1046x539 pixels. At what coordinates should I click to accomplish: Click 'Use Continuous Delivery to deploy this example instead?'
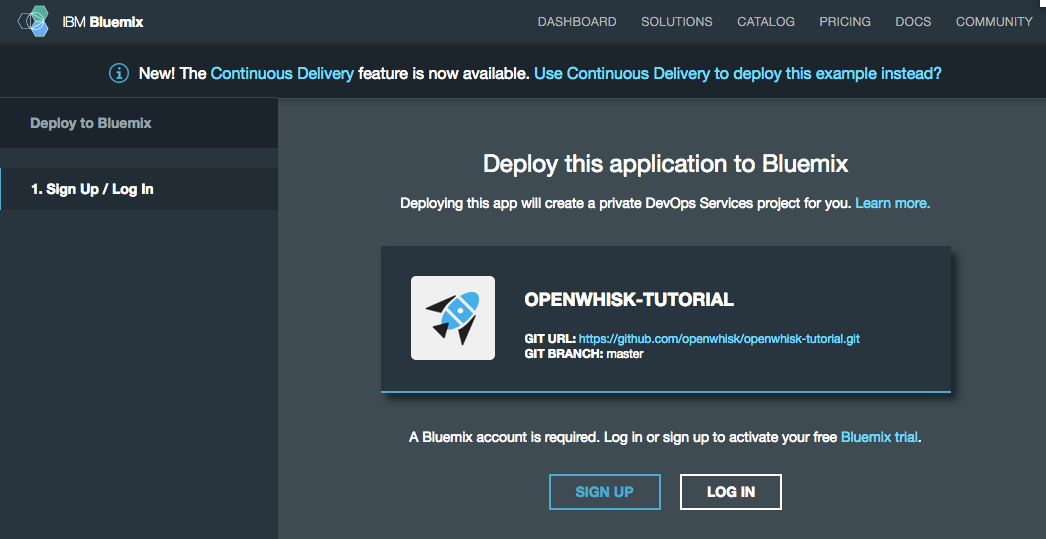pos(738,73)
